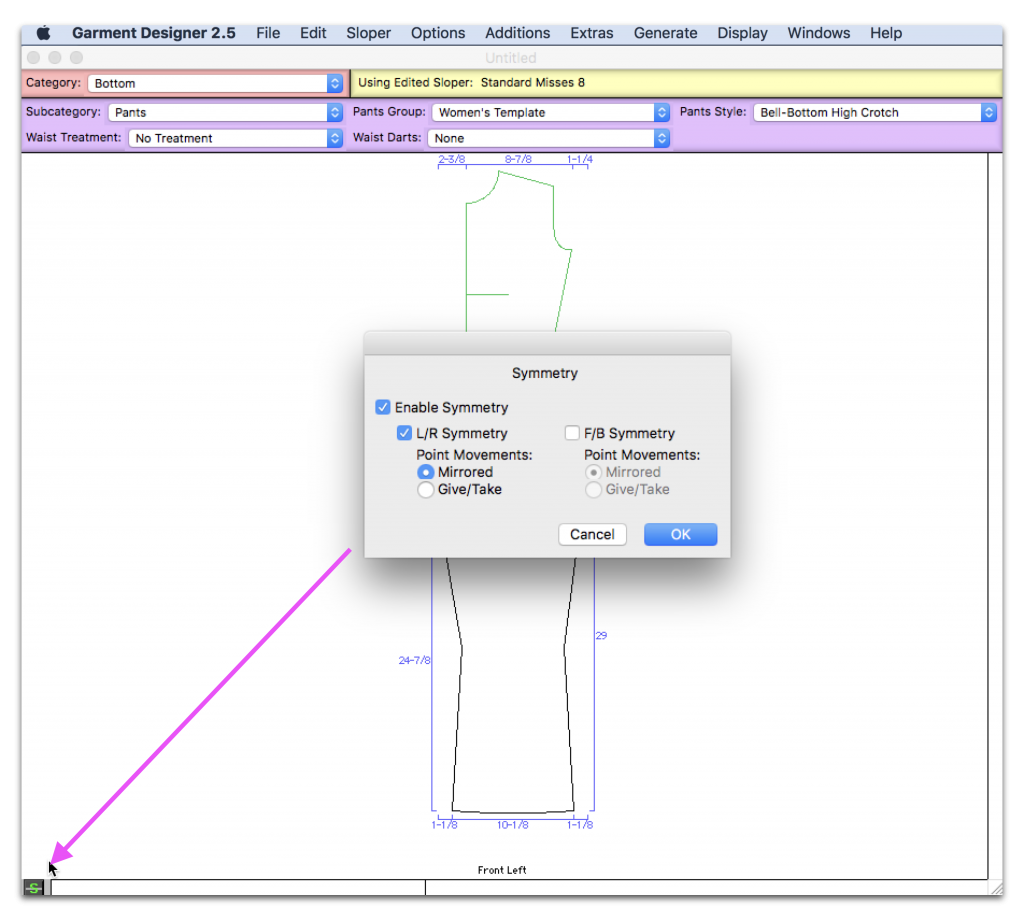Screen dimensions: 1024x920
Task: Dismiss the Symmetry dialog with Cancel
Action: pyautogui.click(x=592, y=534)
